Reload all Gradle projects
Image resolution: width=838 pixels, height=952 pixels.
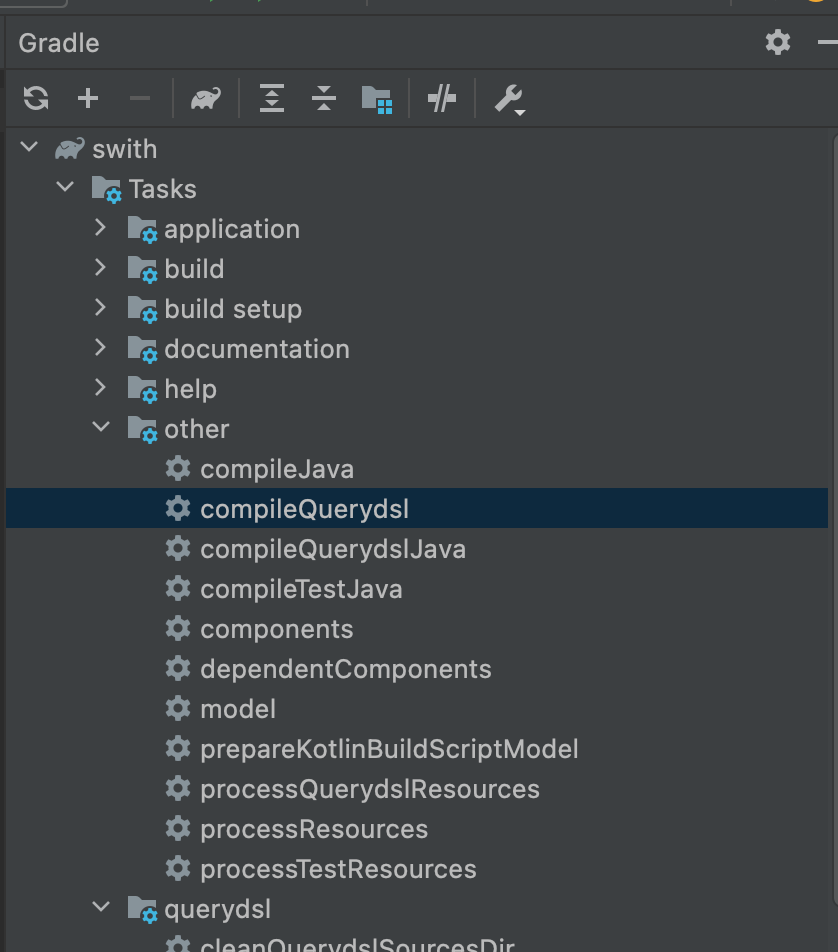tap(36, 98)
